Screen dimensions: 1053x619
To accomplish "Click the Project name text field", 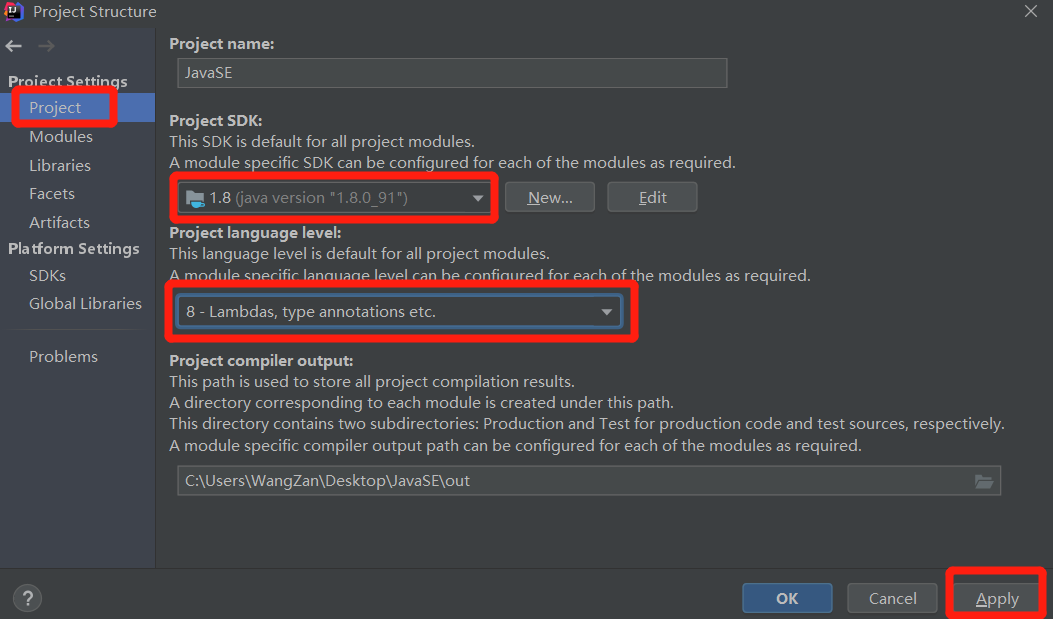I will point(451,73).
